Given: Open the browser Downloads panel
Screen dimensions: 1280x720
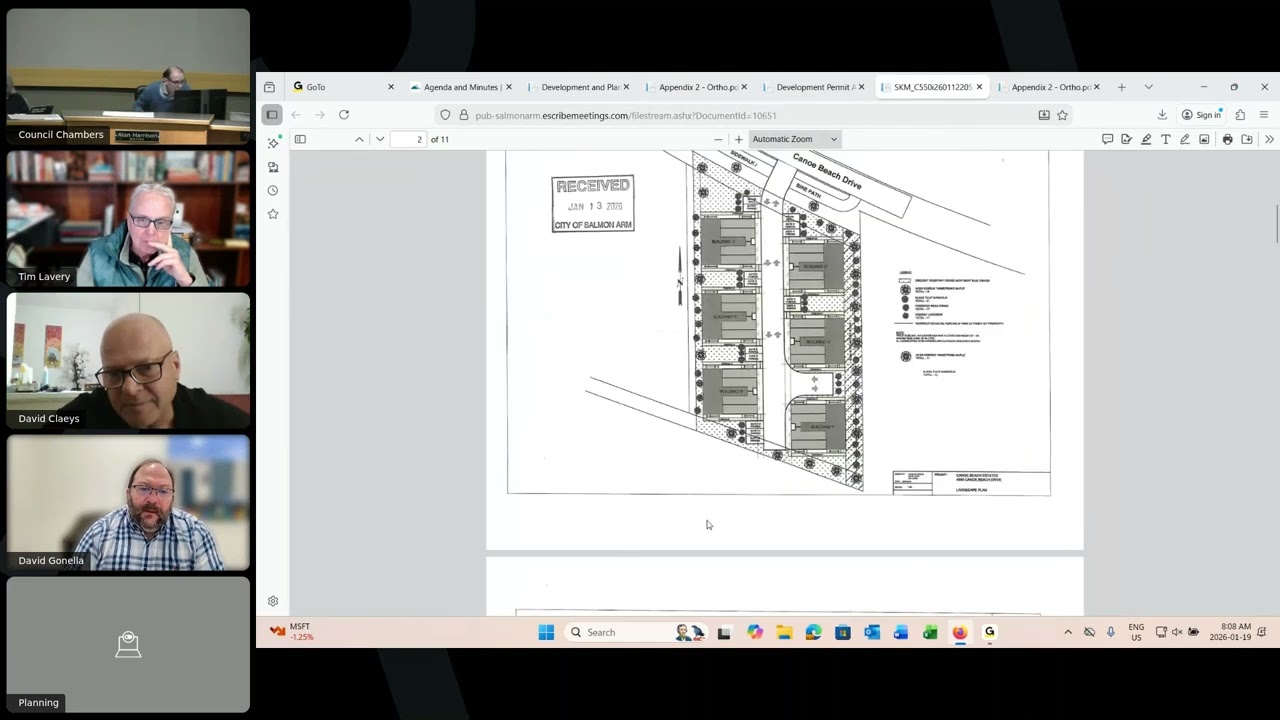Looking at the screenshot, I should pos(1162,115).
